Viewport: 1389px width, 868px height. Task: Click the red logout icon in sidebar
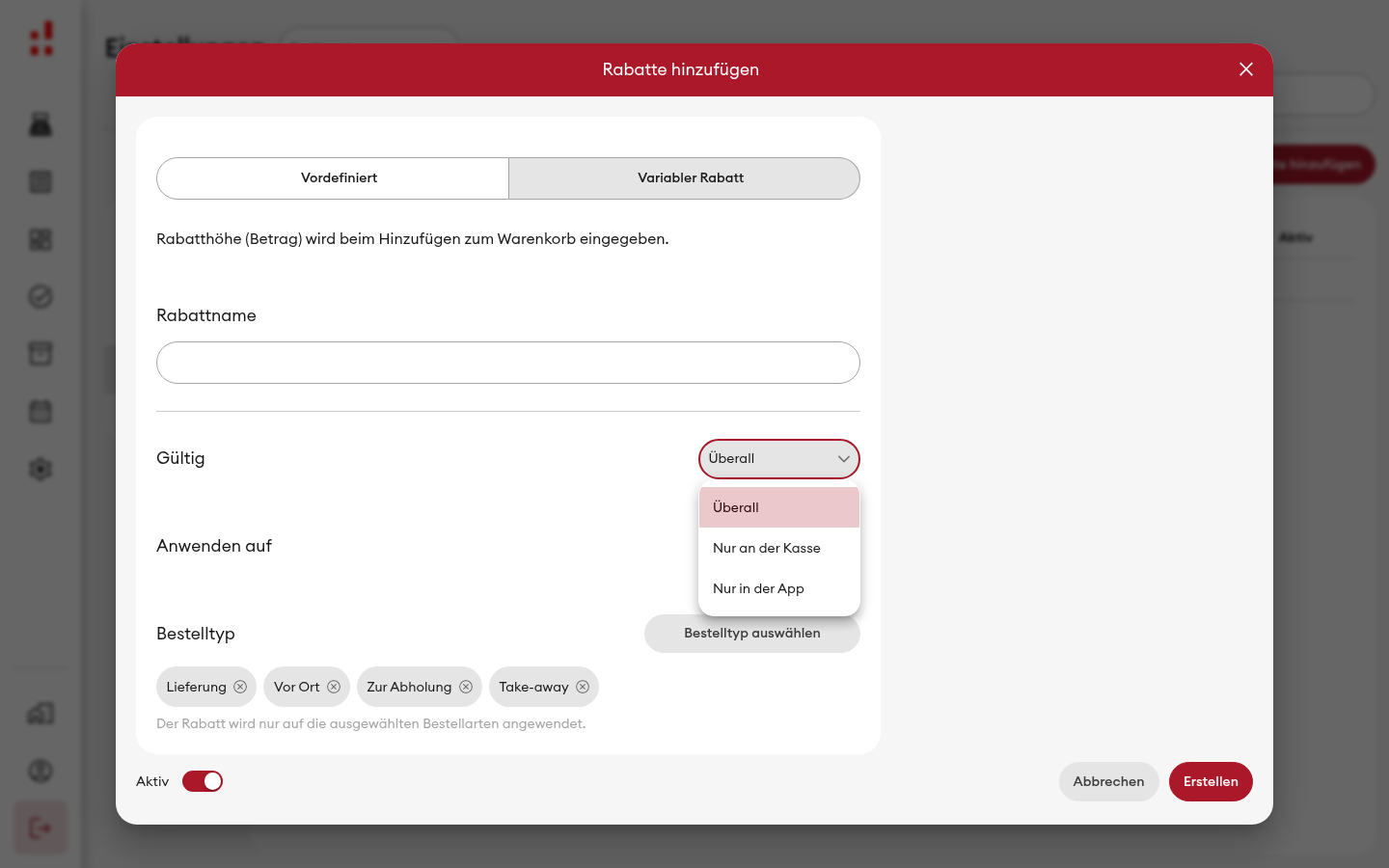point(41,827)
